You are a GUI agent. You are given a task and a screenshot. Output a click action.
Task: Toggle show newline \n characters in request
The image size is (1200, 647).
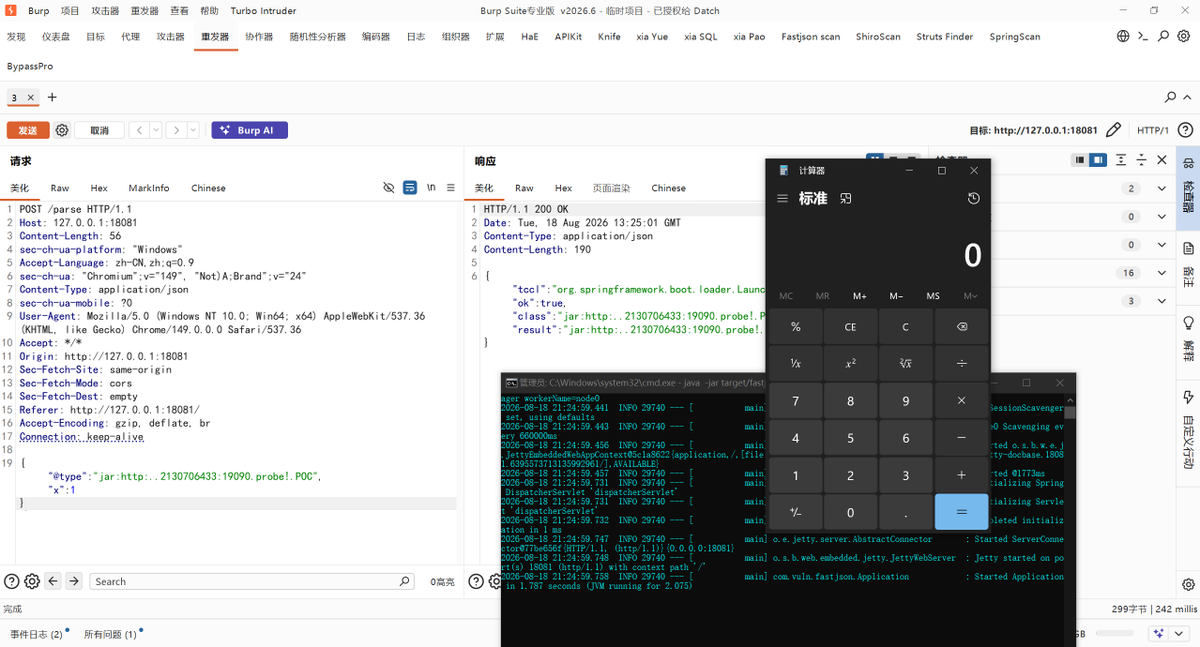pyautogui.click(x=431, y=188)
